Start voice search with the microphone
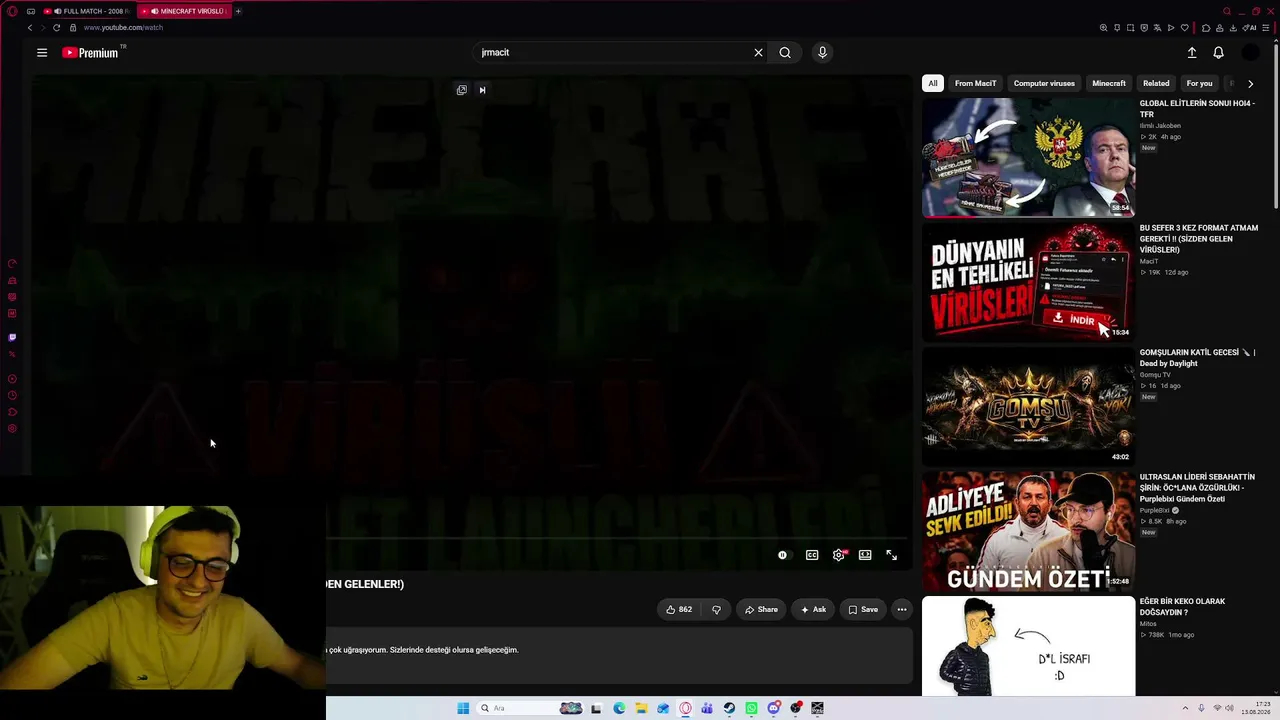 [x=822, y=53]
